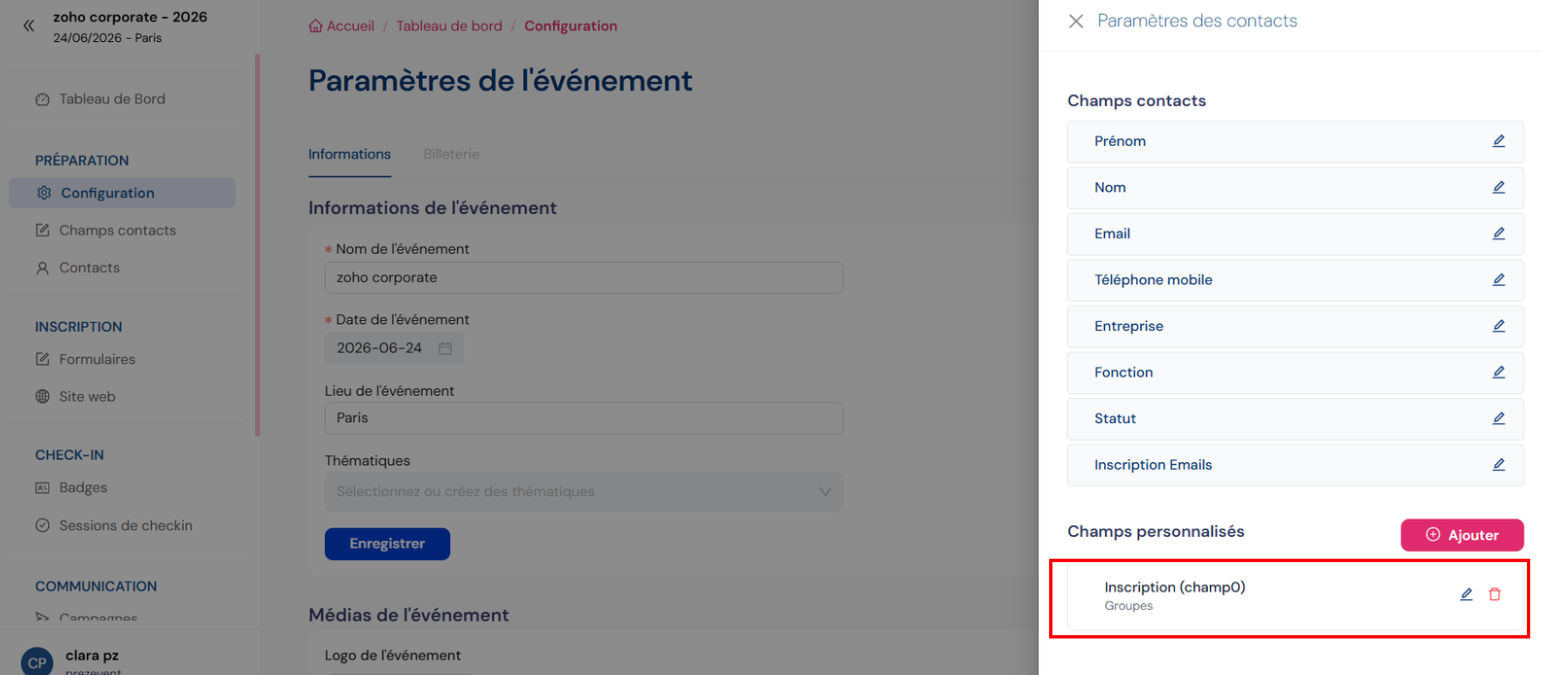Focus the Date de l'événement field
The width and height of the screenshot is (1542, 675).
point(394,348)
